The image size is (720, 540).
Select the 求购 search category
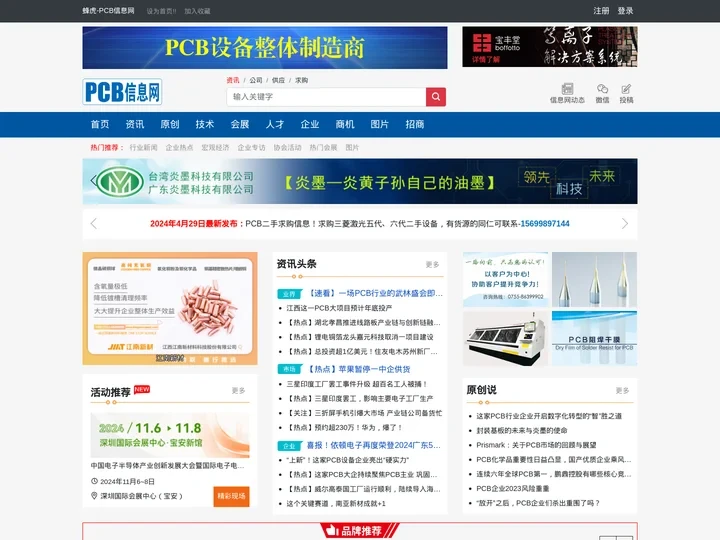[301, 80]
